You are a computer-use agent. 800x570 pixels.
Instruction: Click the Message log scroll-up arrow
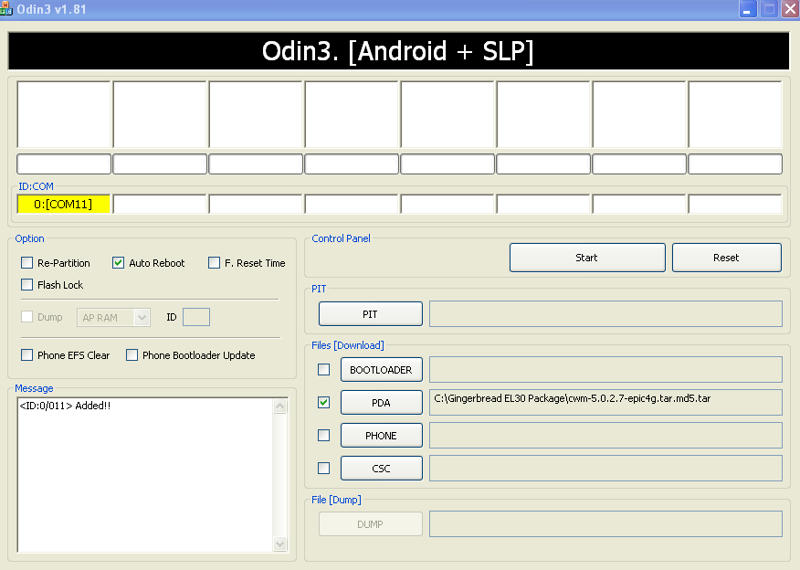(x=280, y=407)
